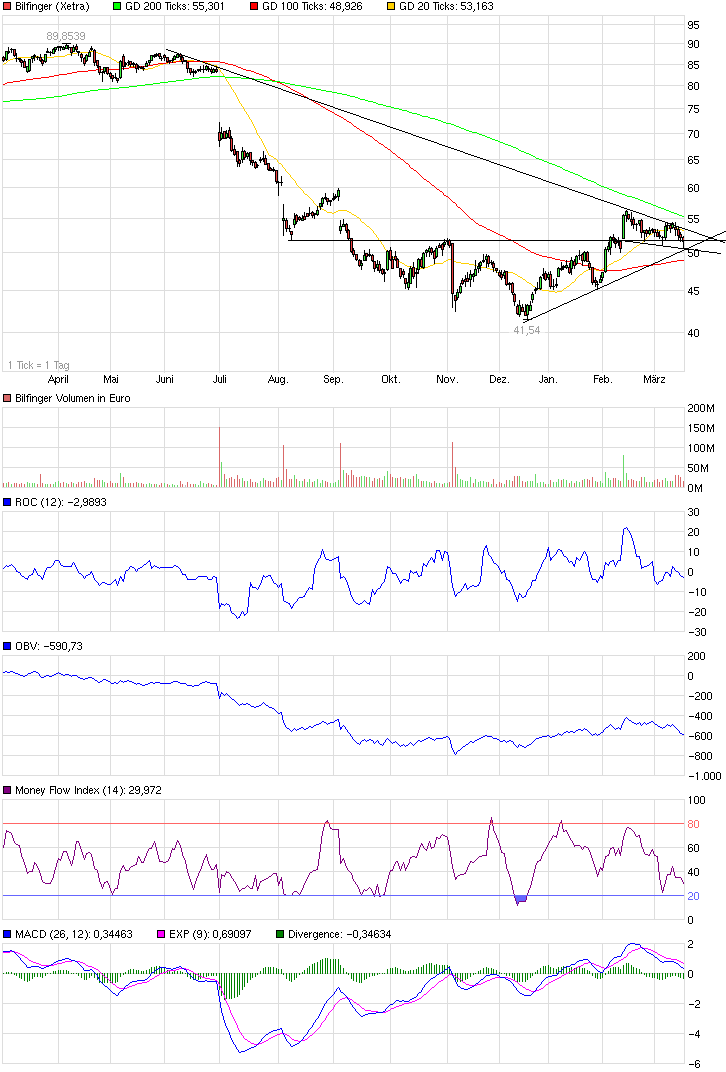Screen dimensions: 726x1072
Task: Click the 'Feb.' x-axis label
Action: (602, 379)
